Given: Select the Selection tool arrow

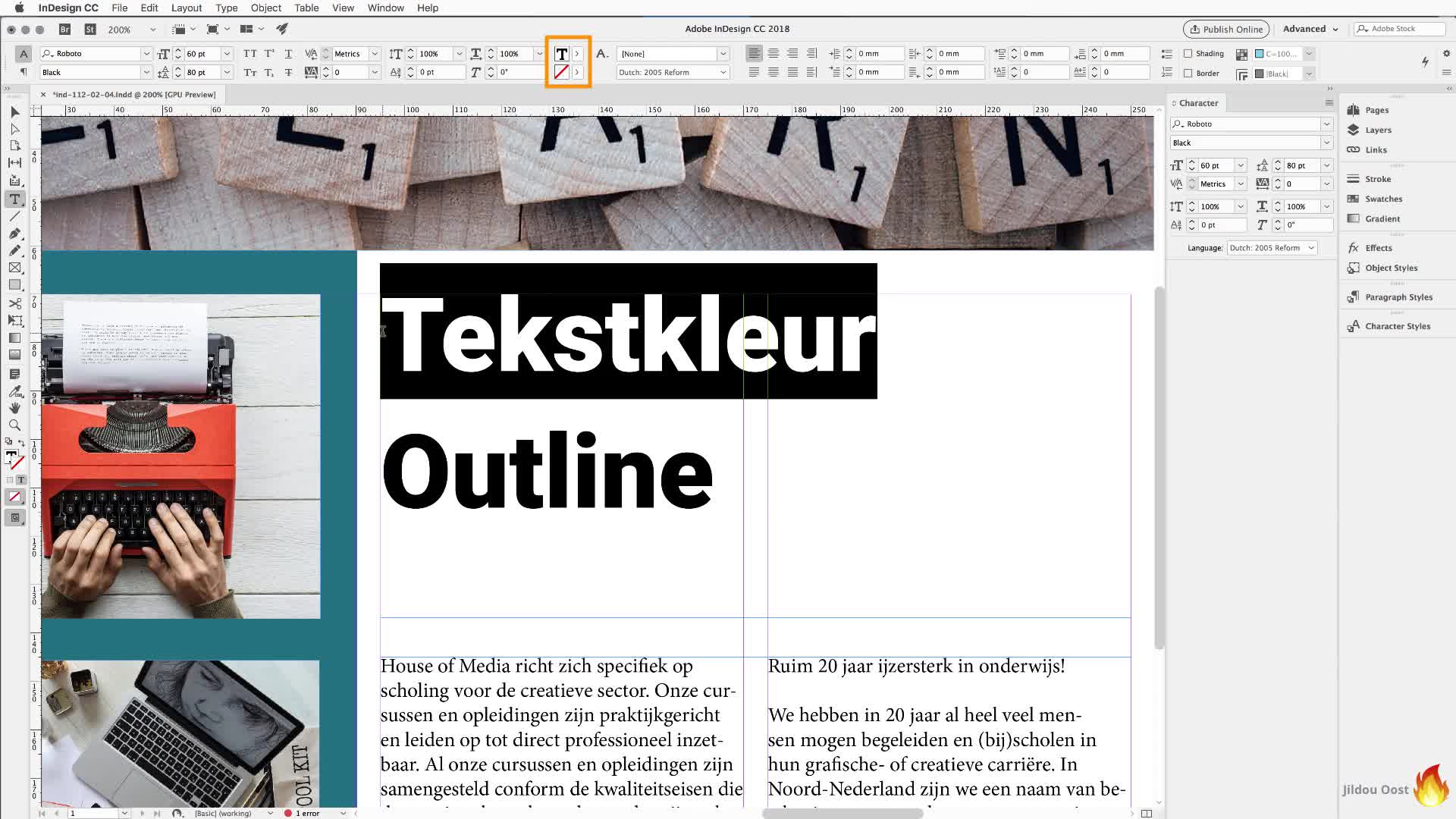Looking at the screenshot, I should click(x=14, y=112).
